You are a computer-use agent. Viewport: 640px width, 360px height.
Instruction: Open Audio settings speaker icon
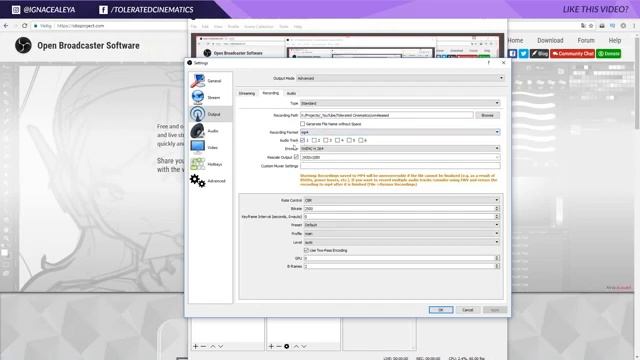198,131
